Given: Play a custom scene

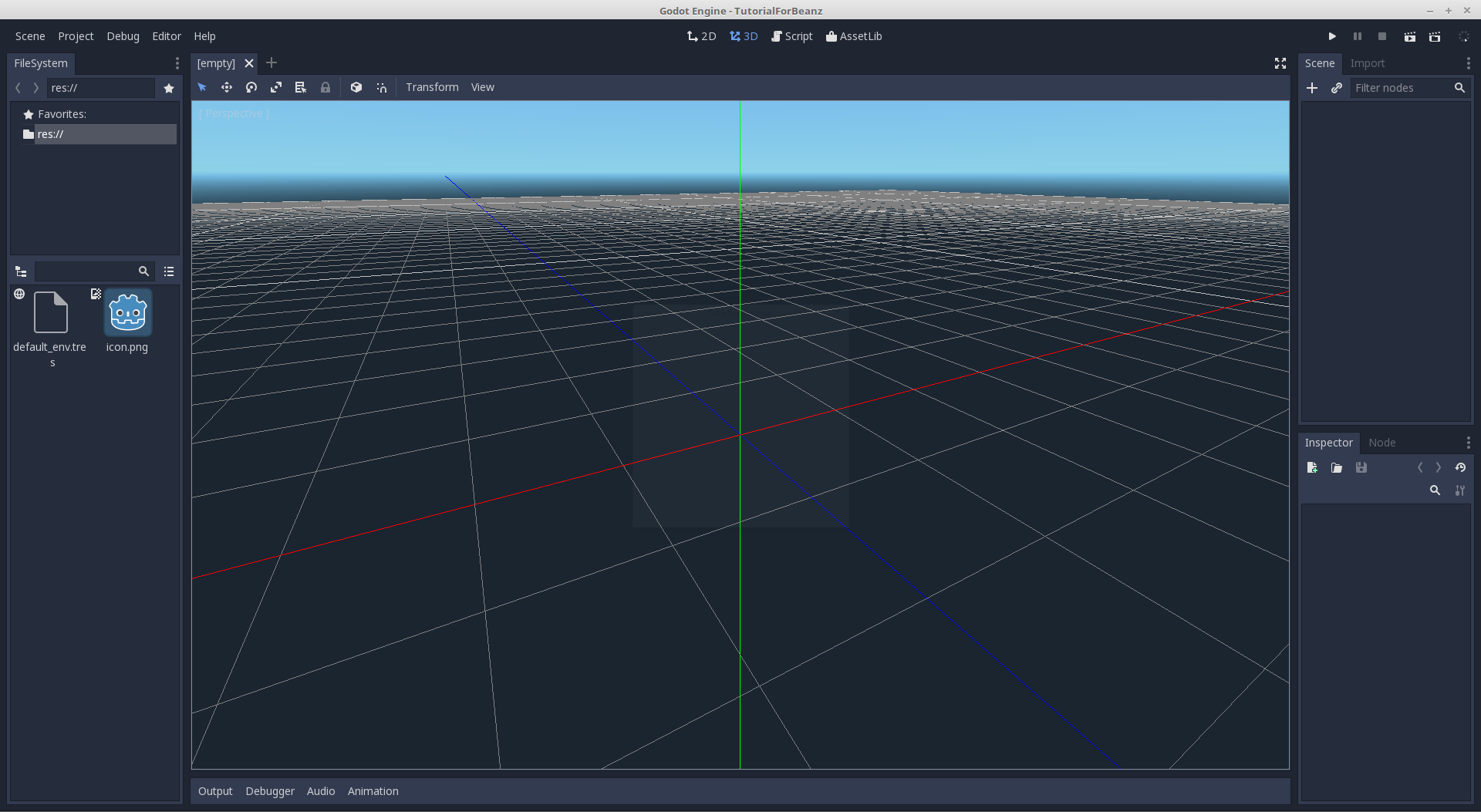Looking at the screenshot, I should 1435,36.
